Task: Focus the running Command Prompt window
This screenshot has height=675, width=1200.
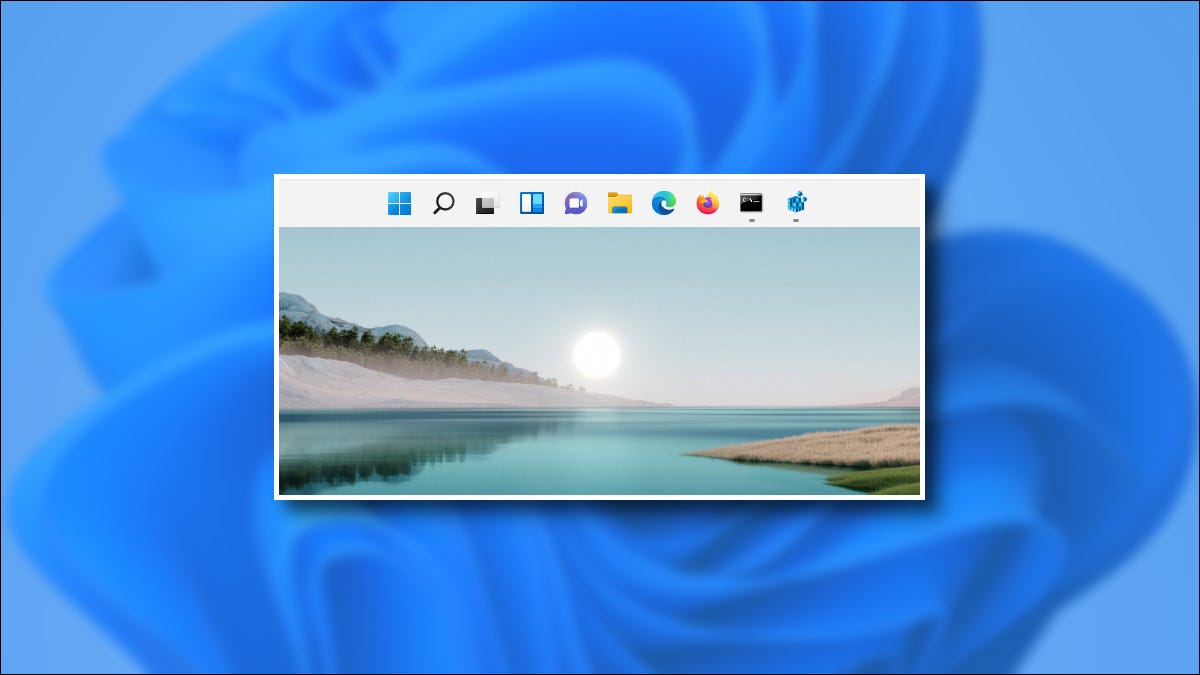Action: 750,203
